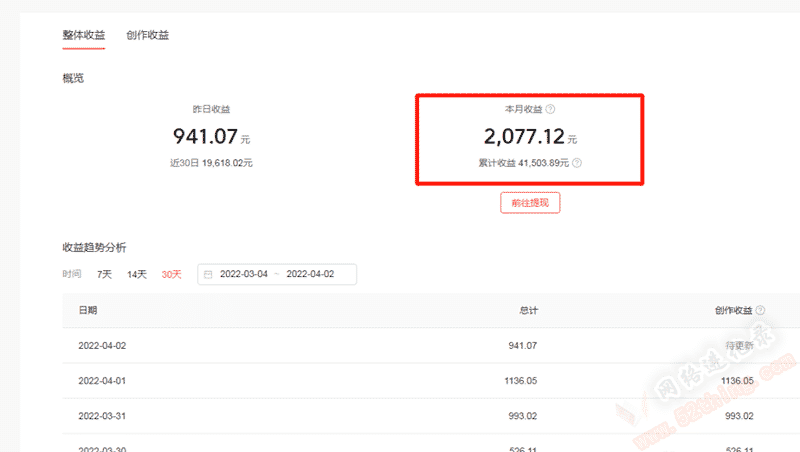The width and height of the screenshot is (800, 452).
Task: Open the 创作收益 tab
Action: (147, 35)
